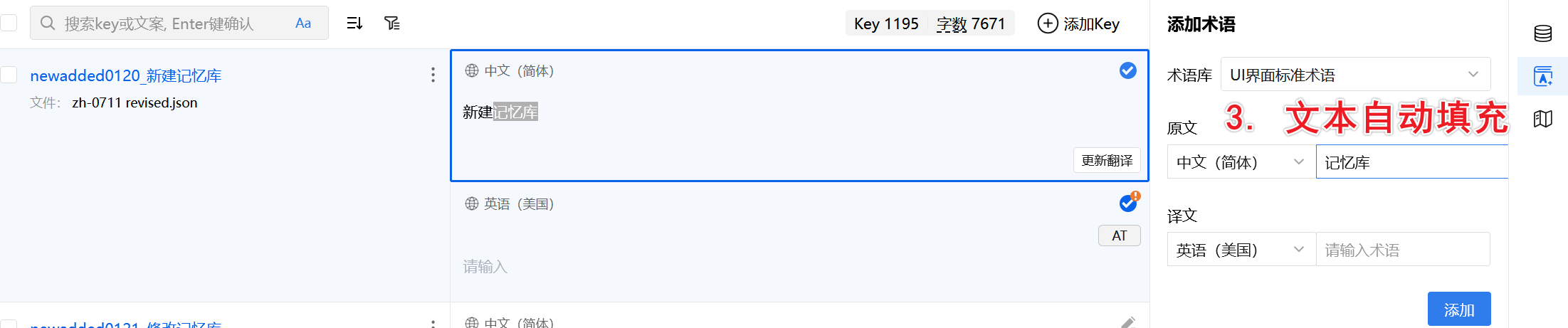Image resolution: width=1568 pixels, height=328 pixels.
Task: Click the AT auto-translate button
Action: [1119, 236]
